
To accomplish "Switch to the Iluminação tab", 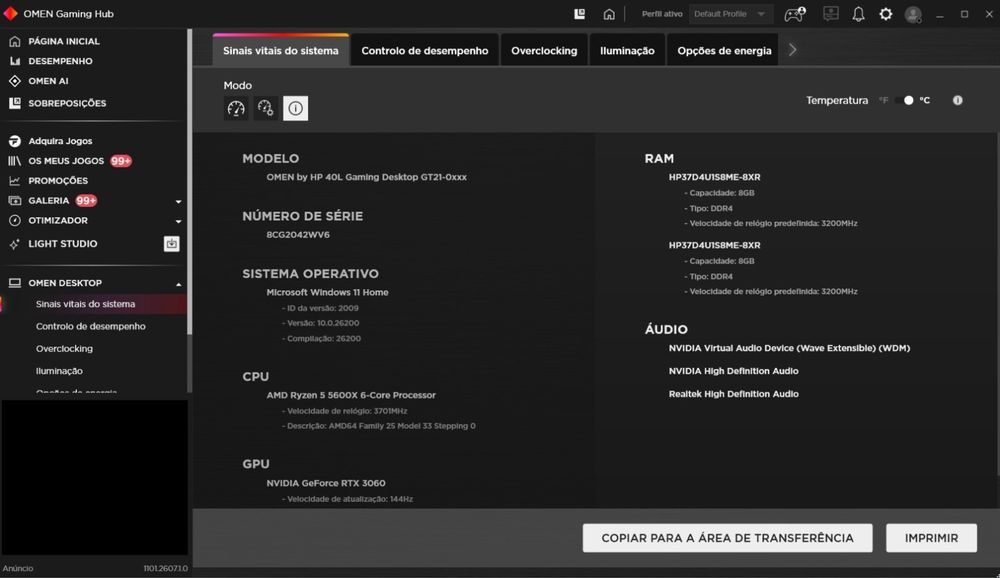I will [x=627, y=50].
